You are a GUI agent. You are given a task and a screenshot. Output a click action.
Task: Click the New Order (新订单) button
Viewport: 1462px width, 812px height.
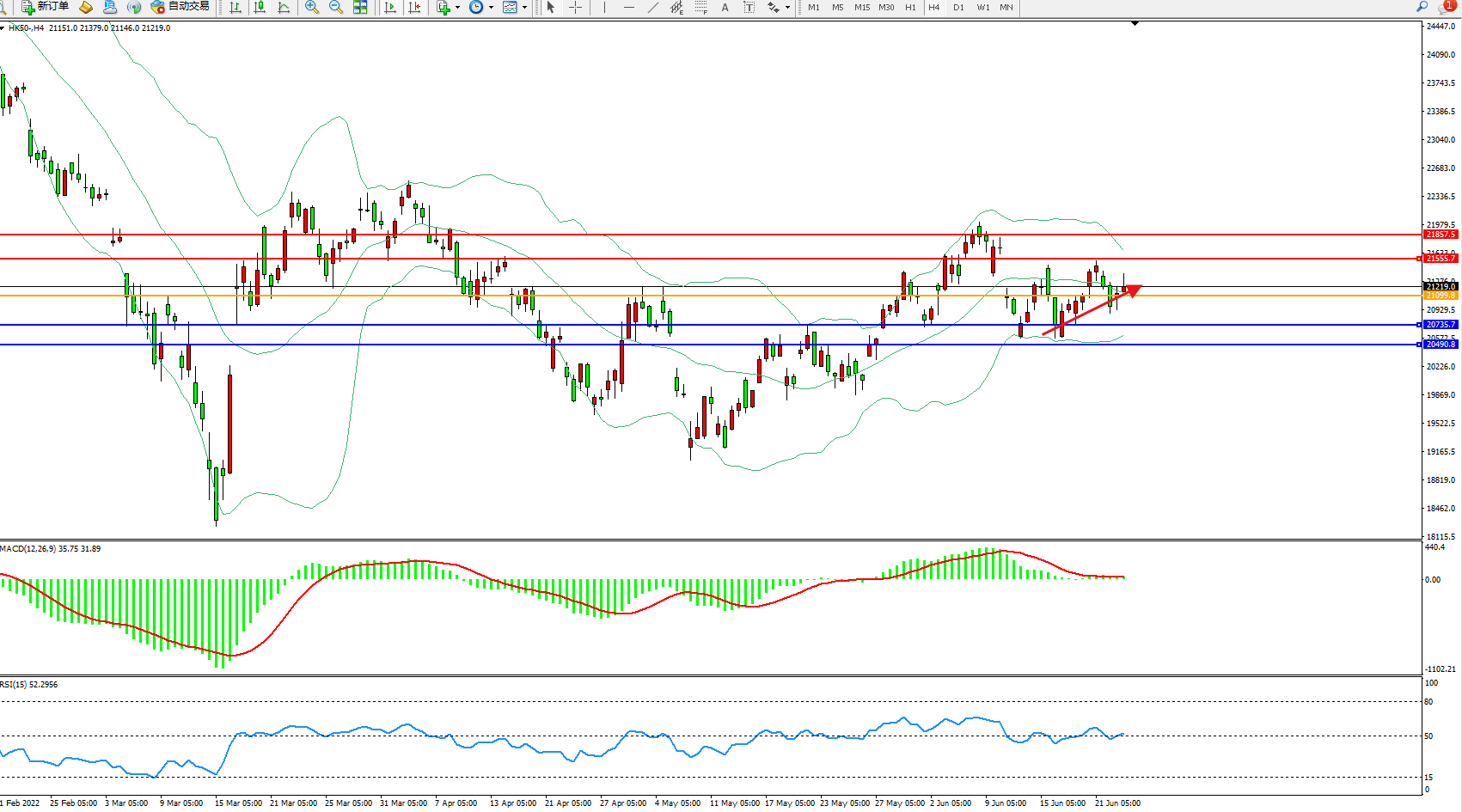(45, 7)
